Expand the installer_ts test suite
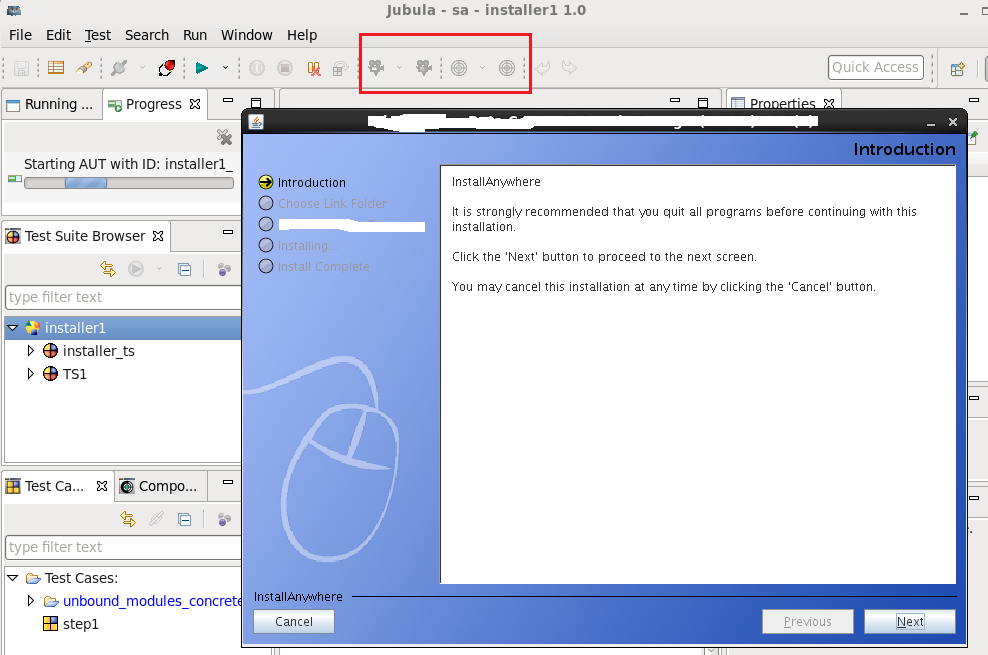Viewport: 988px width, 655px height. (x=30, y=351)
